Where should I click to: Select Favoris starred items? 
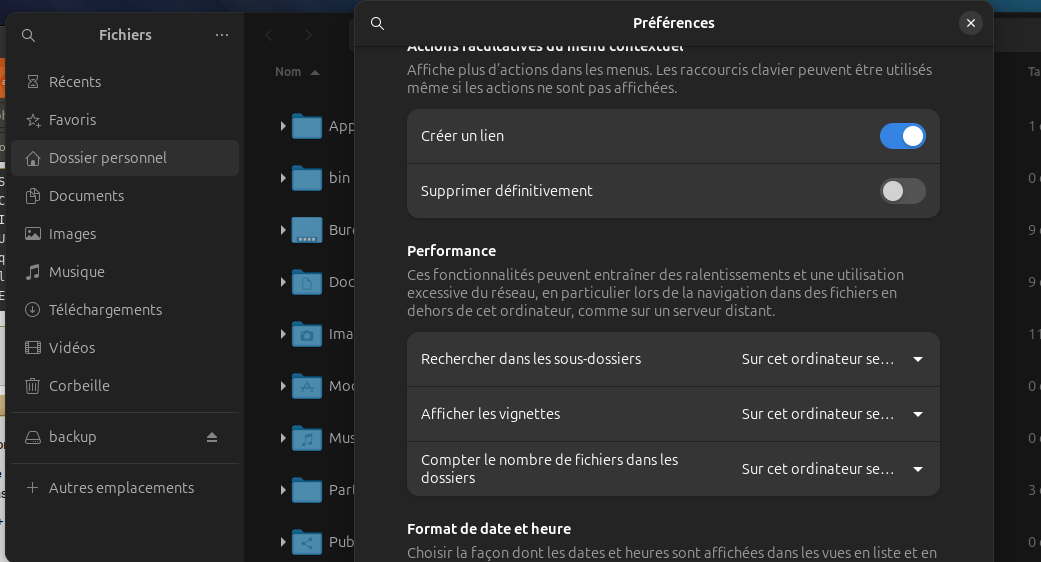tap(125, 120)
